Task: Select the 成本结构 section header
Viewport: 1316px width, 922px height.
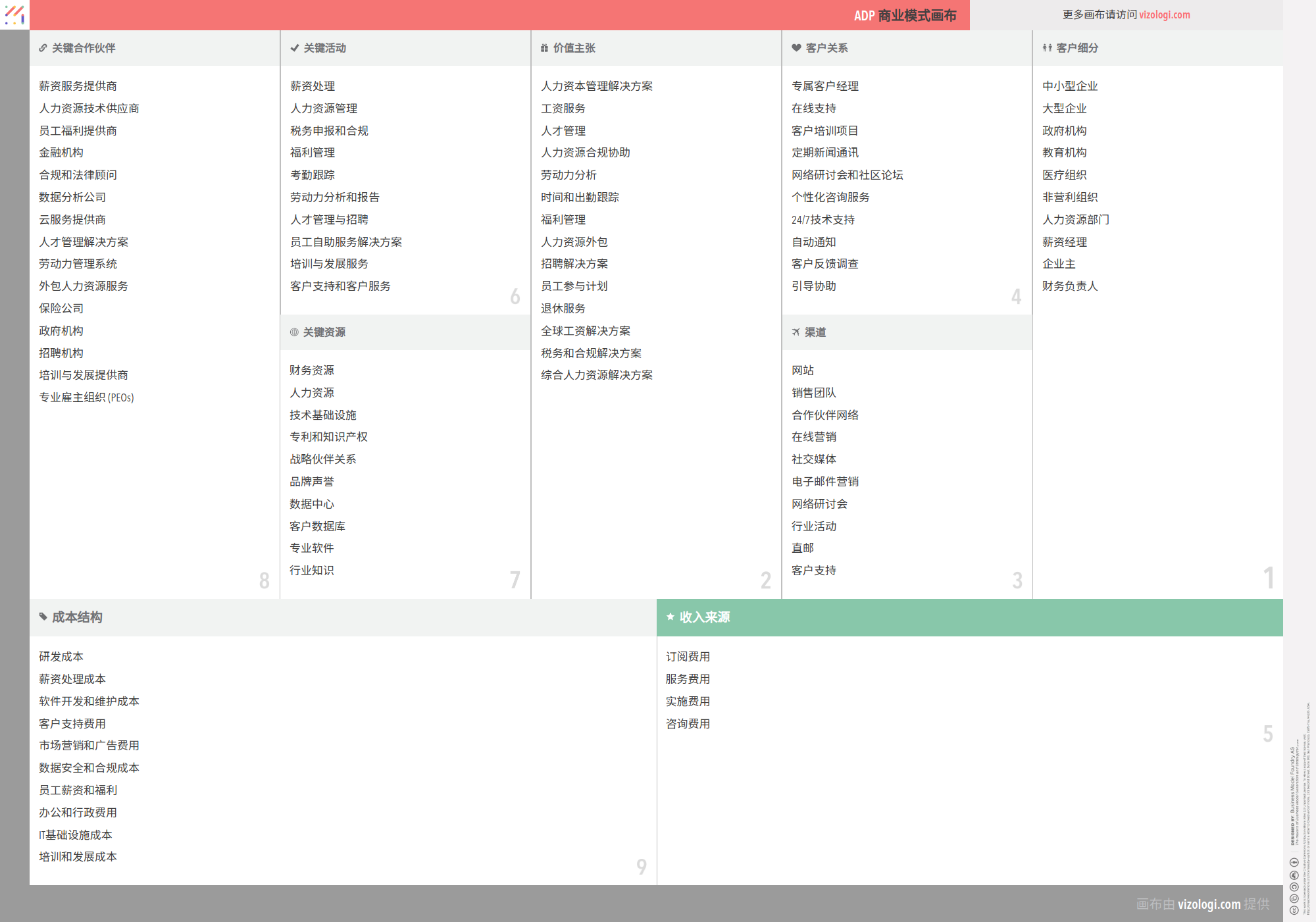Action: pos(77,617)
